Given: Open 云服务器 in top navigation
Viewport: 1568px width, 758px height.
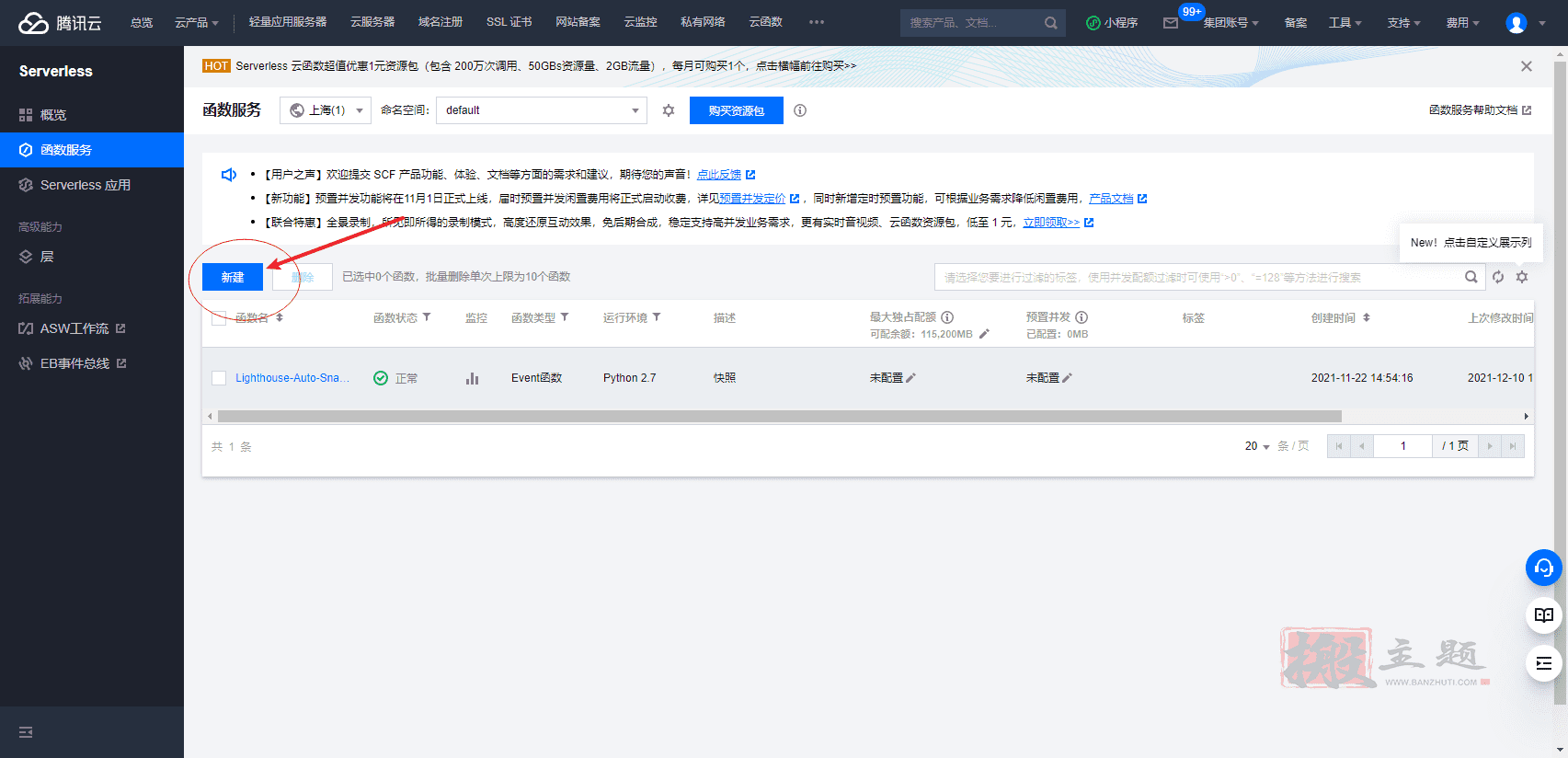Looking at the screenshot, I should point(372,22).
